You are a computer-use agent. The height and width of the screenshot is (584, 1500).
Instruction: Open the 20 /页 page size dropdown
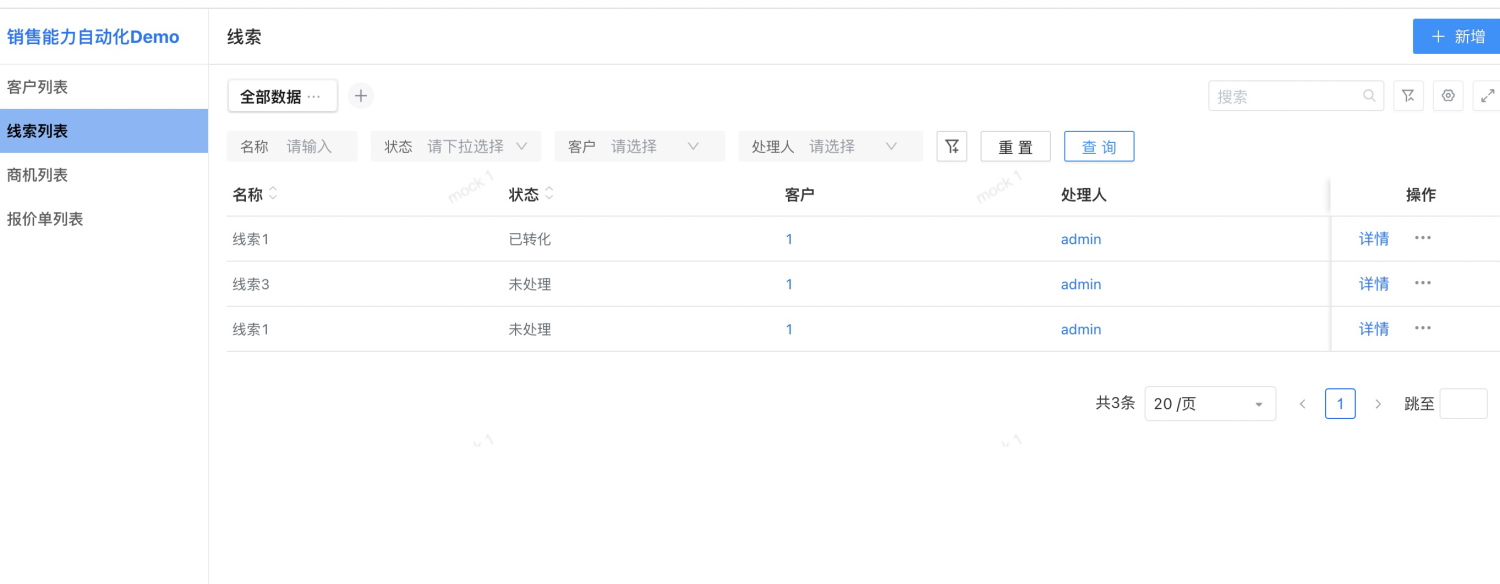click(1210, 404)
